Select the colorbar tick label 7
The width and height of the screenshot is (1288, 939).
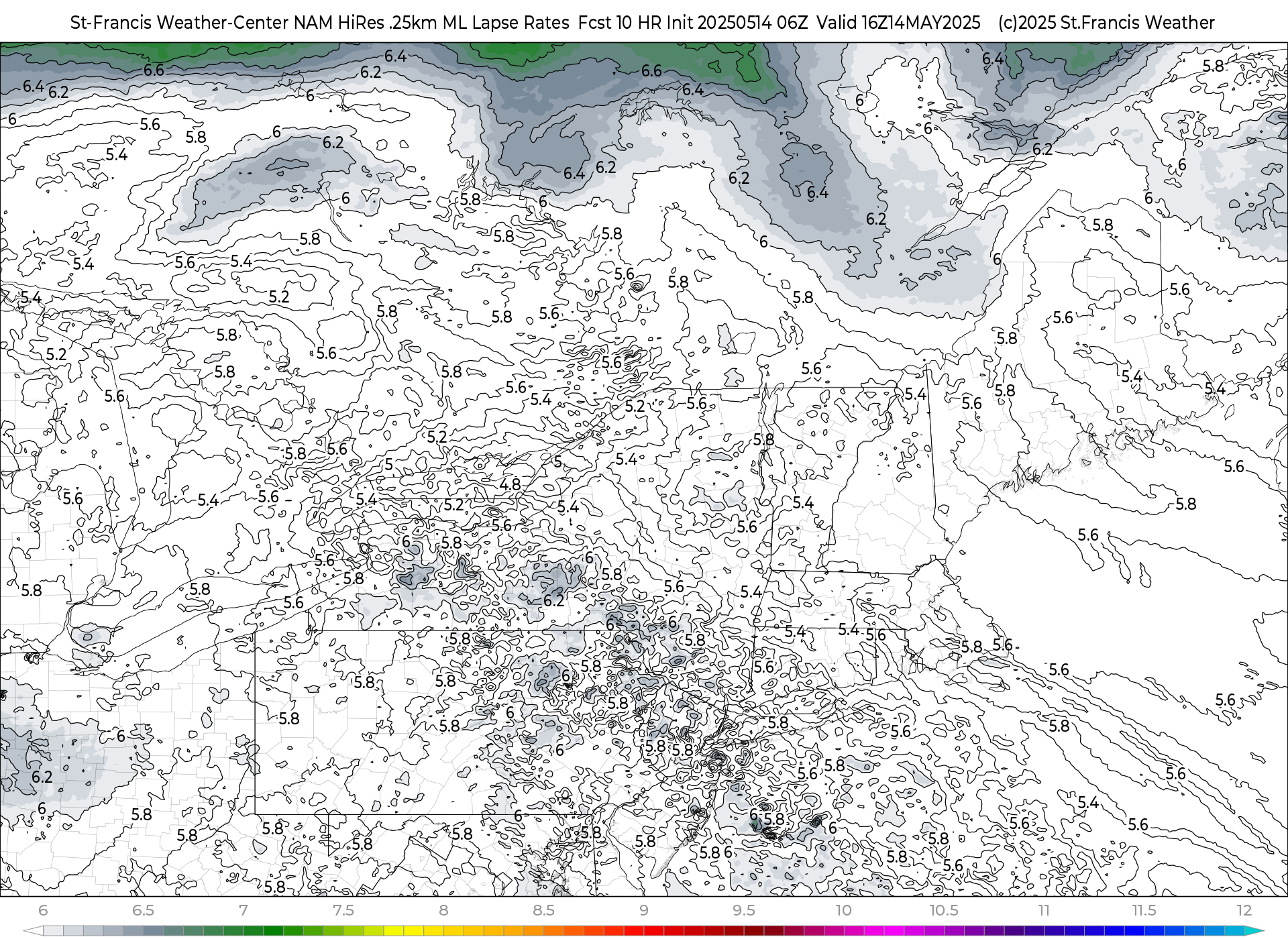[243, 910]
